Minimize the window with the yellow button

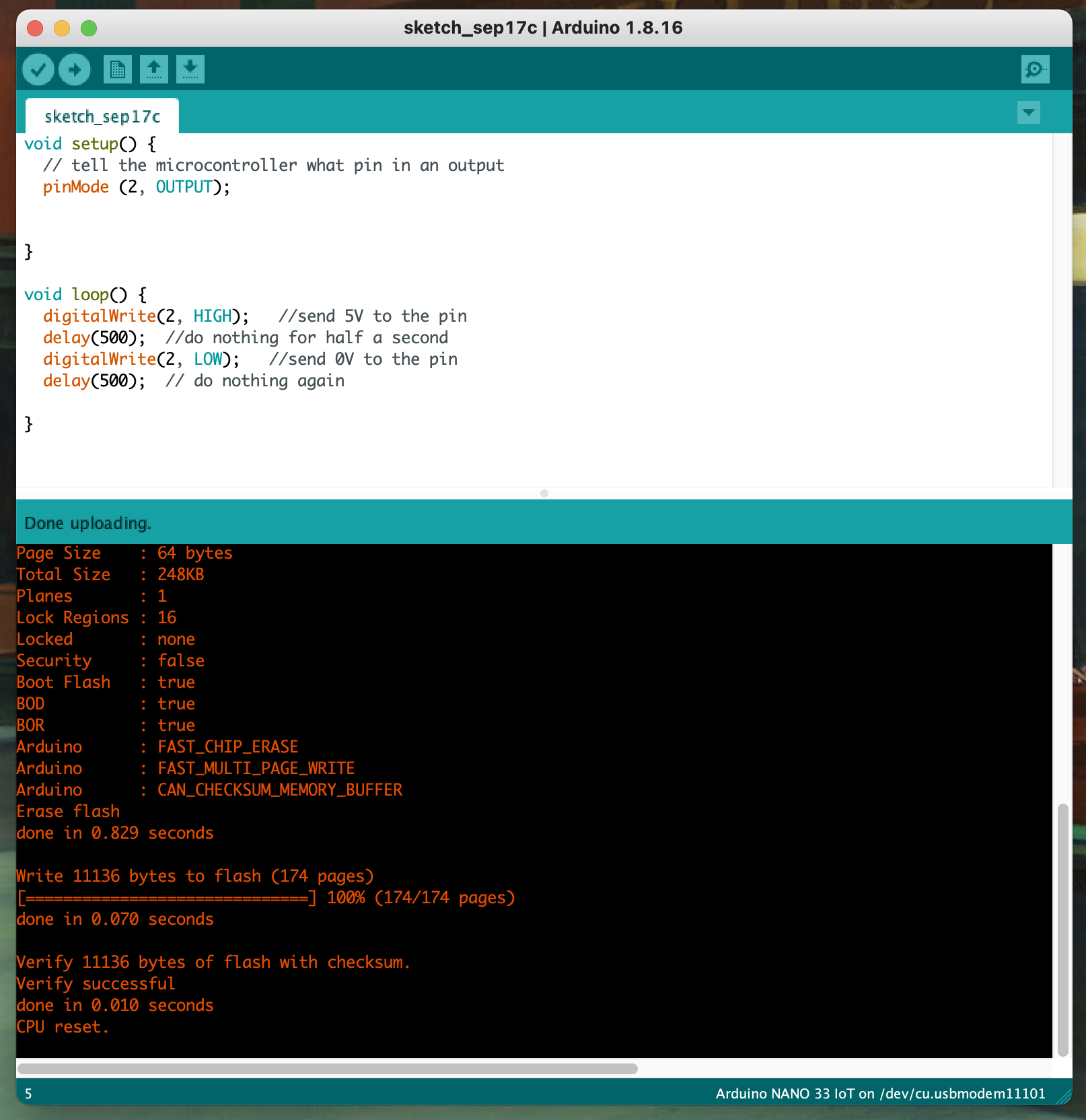click(62, 28)
